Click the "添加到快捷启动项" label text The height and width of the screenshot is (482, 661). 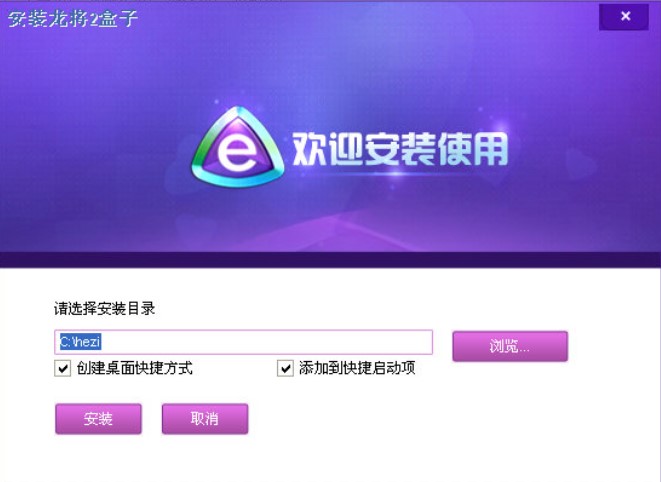tap(357, 368)
